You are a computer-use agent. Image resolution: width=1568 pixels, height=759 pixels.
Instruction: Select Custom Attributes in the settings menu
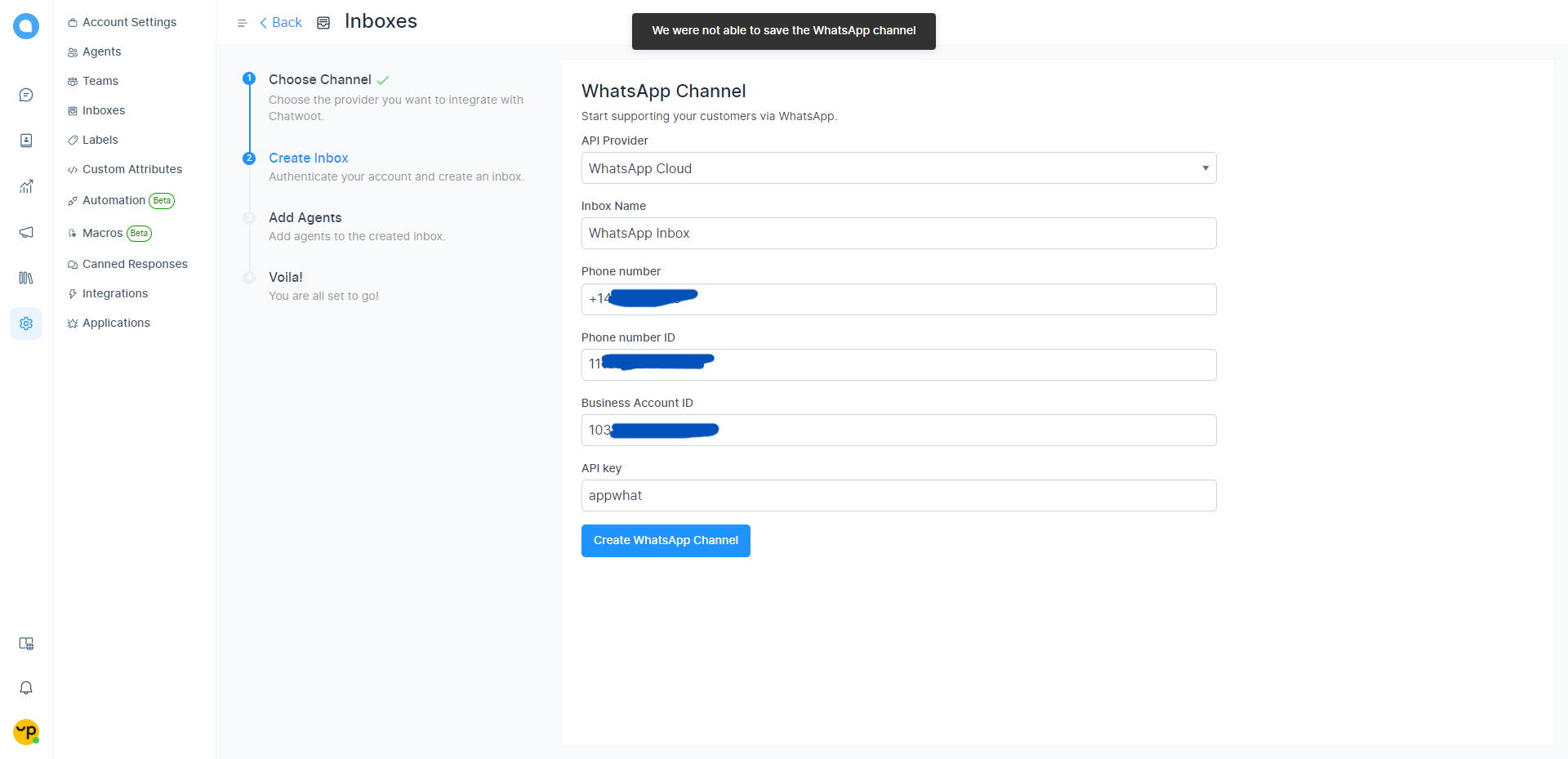pyautogui.click(x=132, y=169)
